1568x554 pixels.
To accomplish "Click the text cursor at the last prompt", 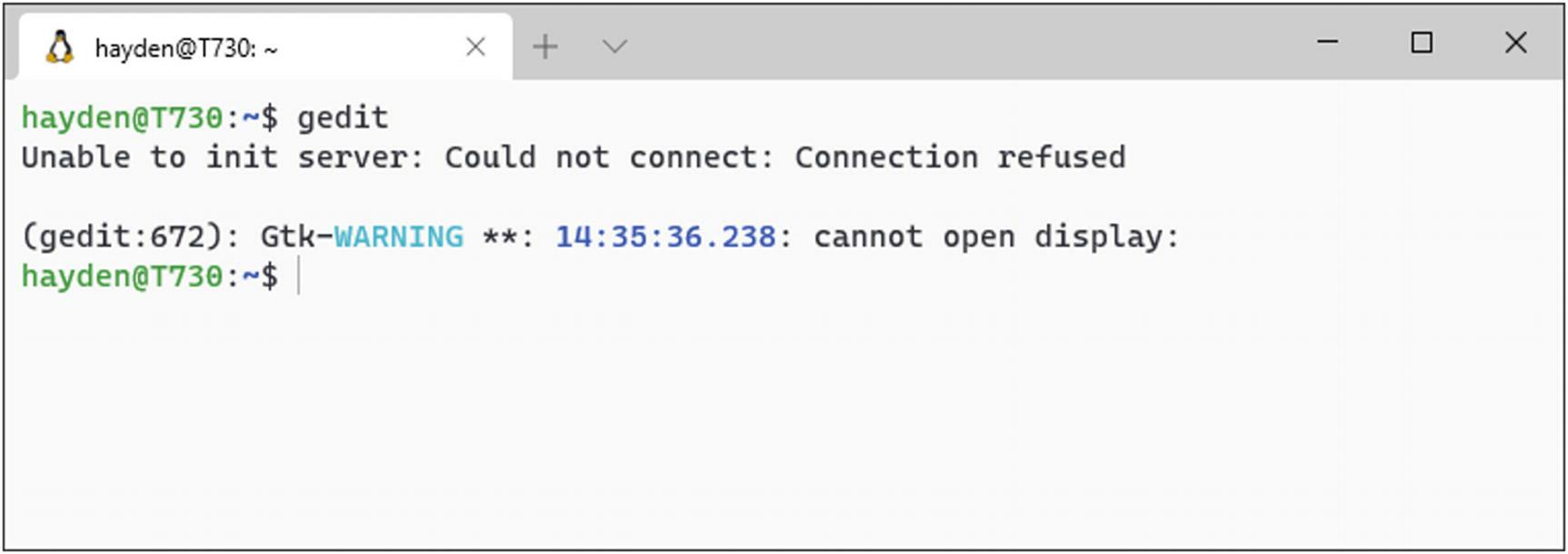I will click(298, 276).
